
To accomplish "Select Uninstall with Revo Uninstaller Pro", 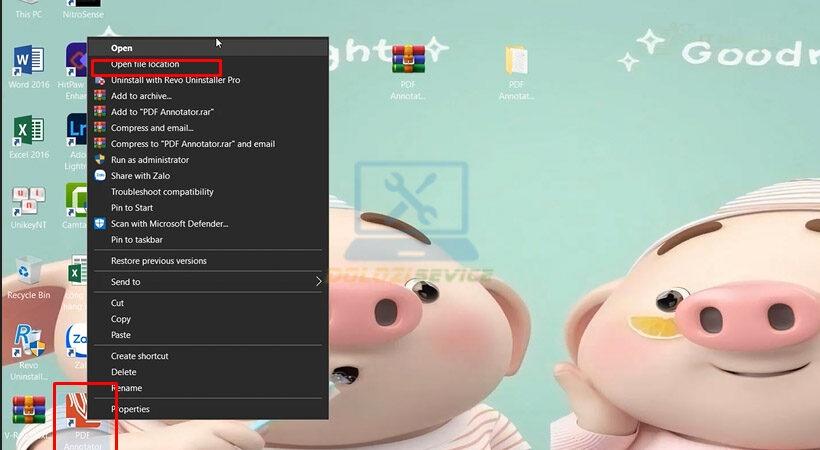I will point(175,80).
